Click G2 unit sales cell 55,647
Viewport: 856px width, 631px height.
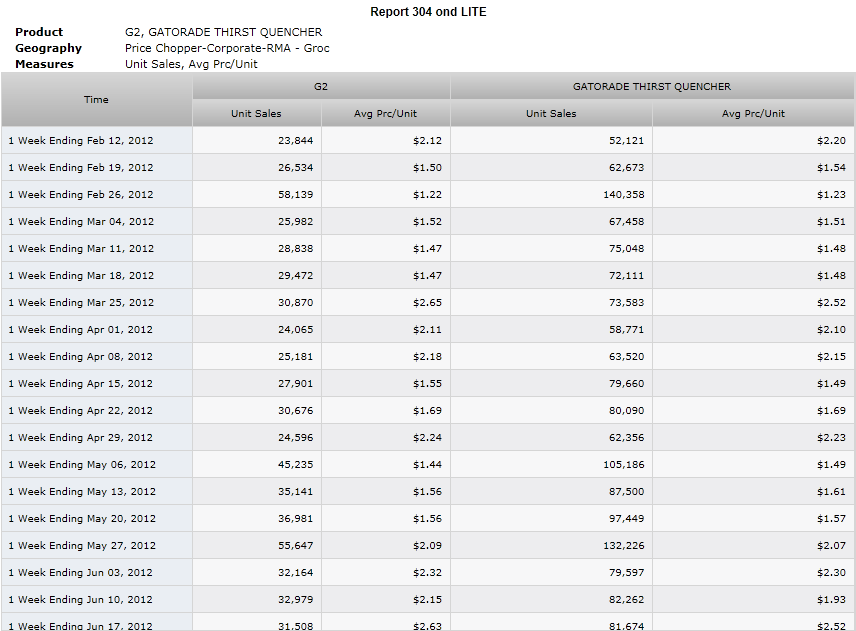(257, 546)
